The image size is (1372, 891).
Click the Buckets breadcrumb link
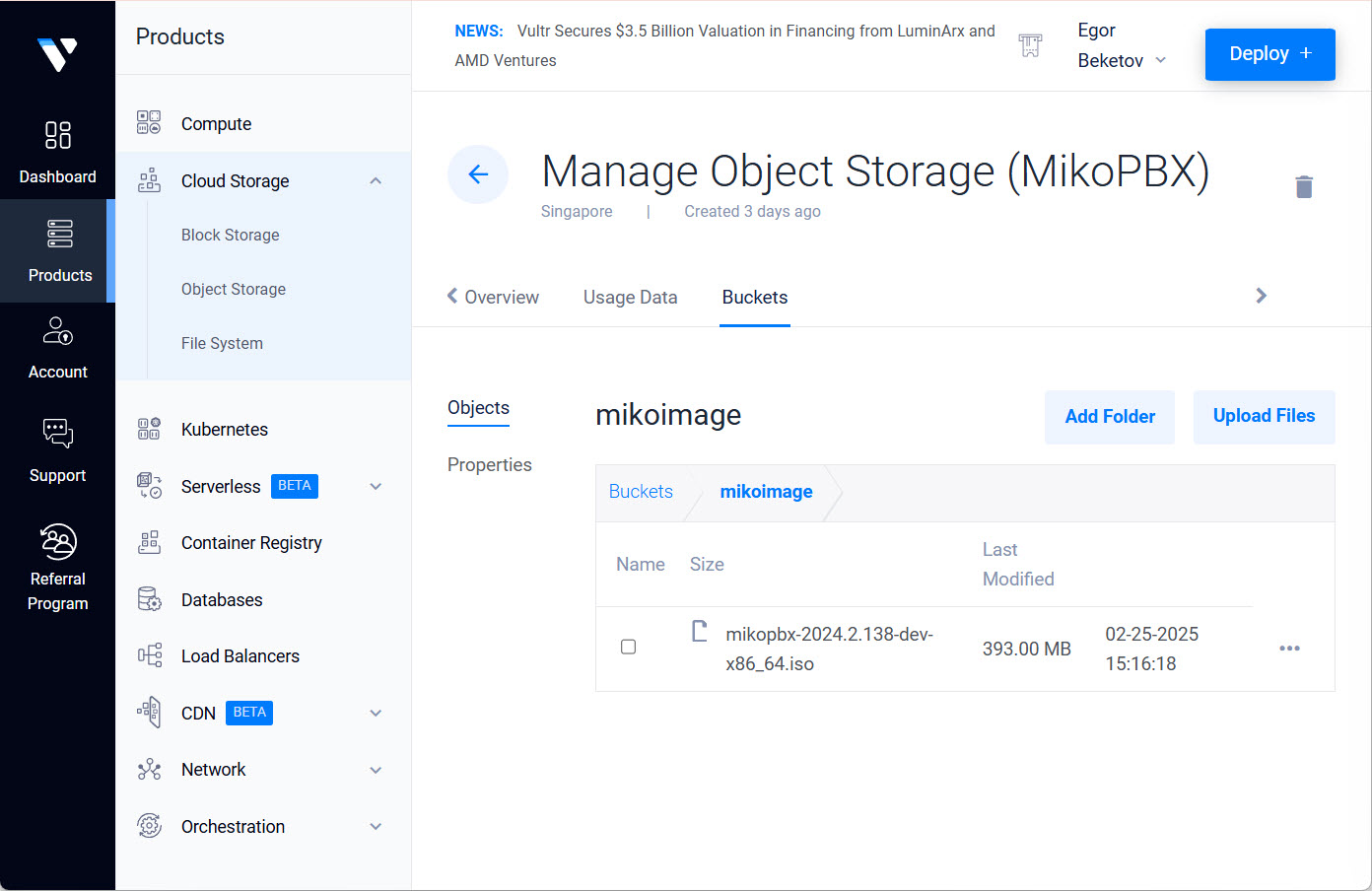pos(641,492)
